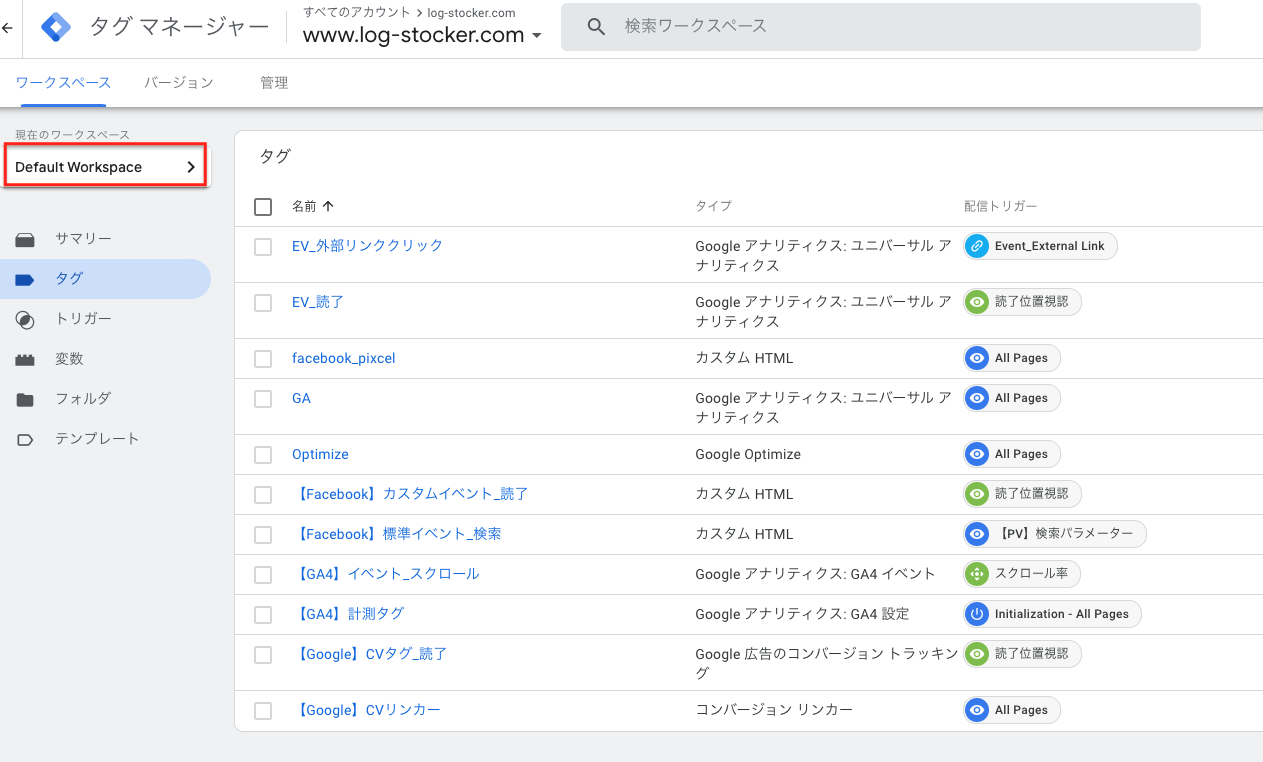Click the コンバージョン リンカー type cell

pyautogui.click(x=774, y=710)
